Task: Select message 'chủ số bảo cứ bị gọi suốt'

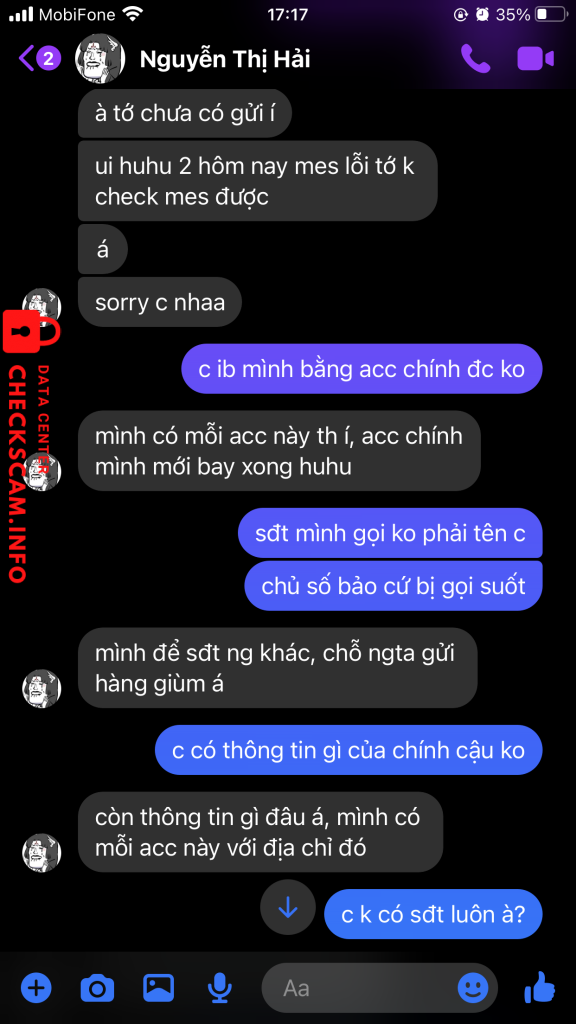Action: click(x=393, y=586)
